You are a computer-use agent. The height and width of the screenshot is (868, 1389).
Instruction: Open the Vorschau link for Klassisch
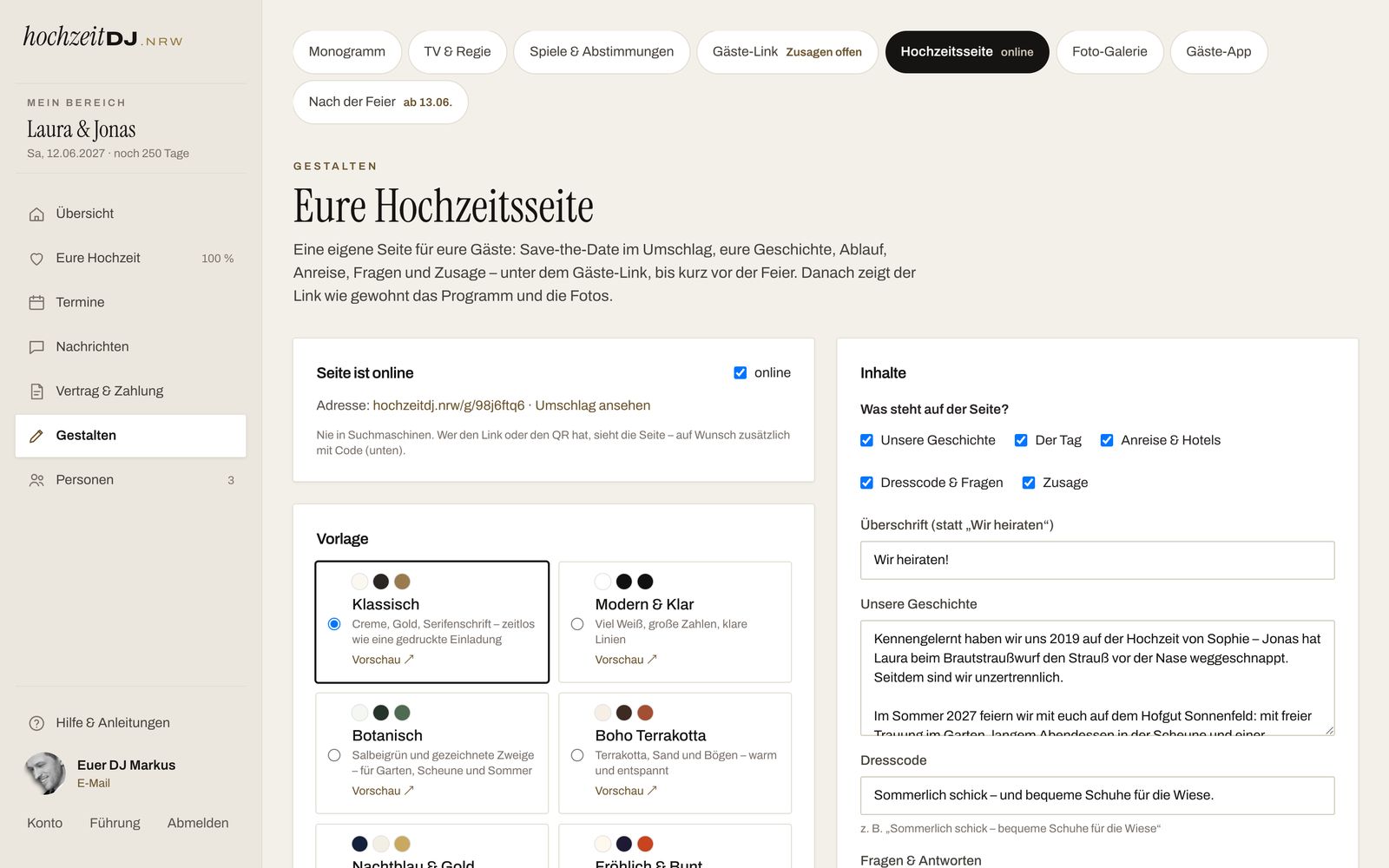coord(383,660)
